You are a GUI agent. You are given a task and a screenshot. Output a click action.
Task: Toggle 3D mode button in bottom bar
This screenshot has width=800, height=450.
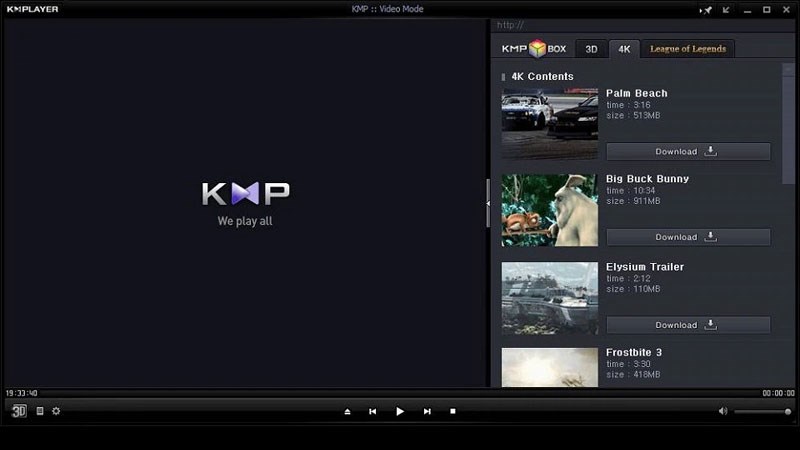(19, 411)
